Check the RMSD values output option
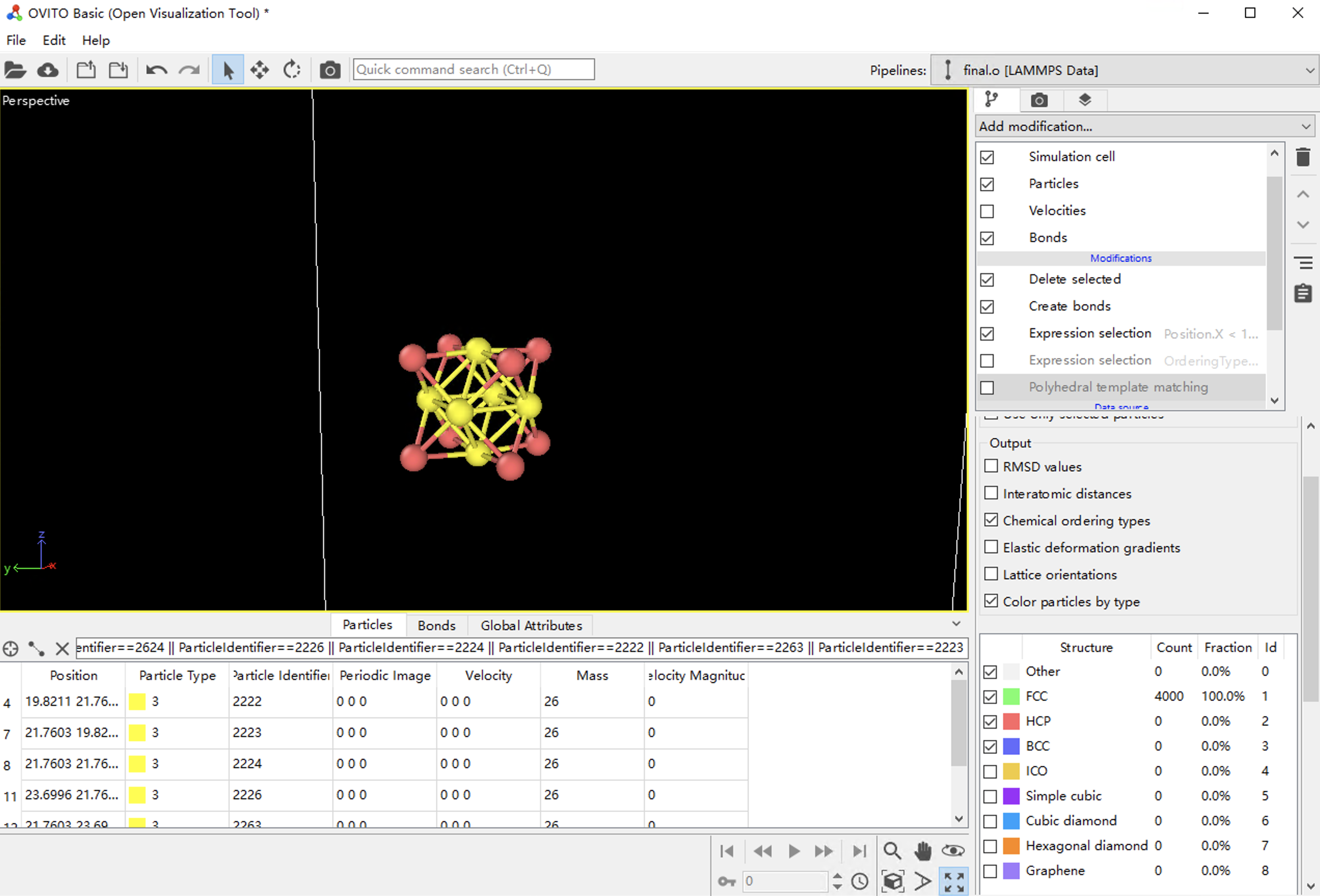Screen dimensions: 1320x896 [x=991, y=466]
